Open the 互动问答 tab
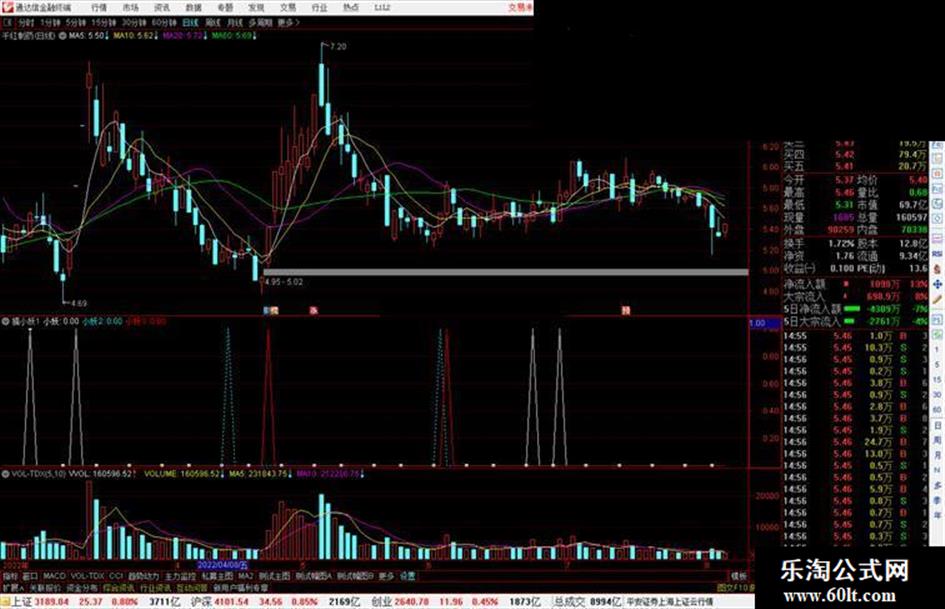This screenshot has width=945, height=609. 192,587
